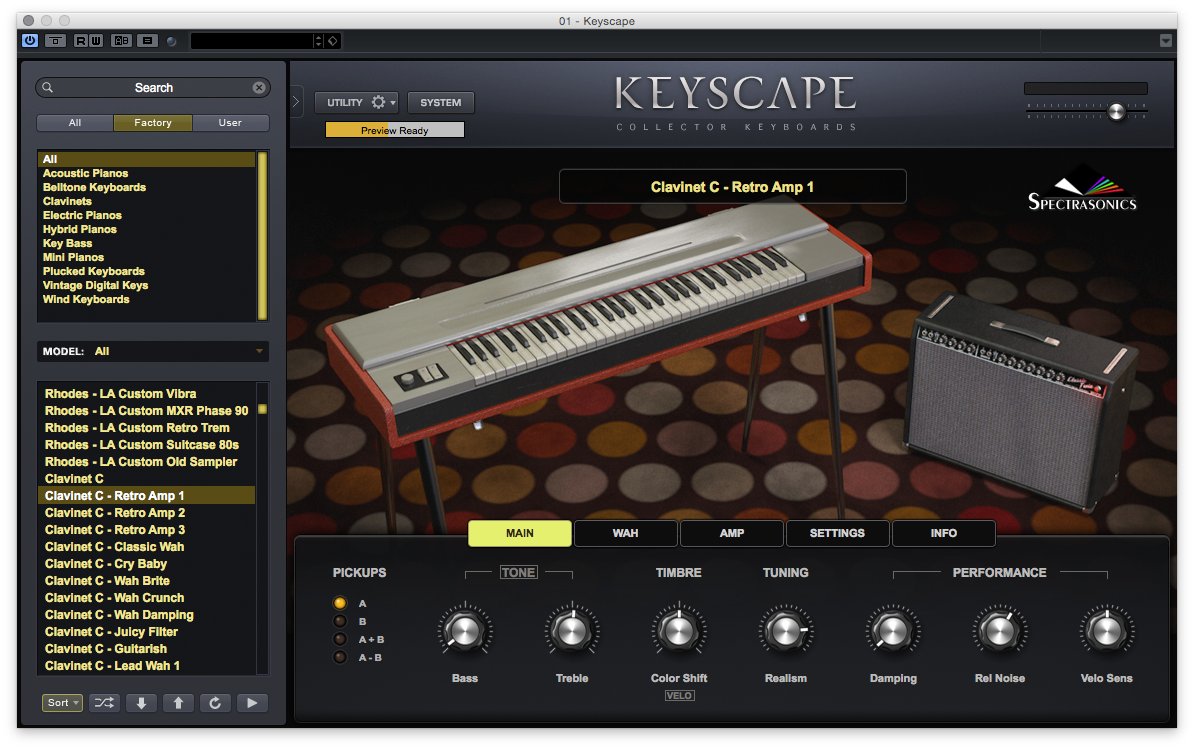Open the host window top-right dropdown arrow
The width and height of the screenshot is (1194, 749).
coord(1165,41)
